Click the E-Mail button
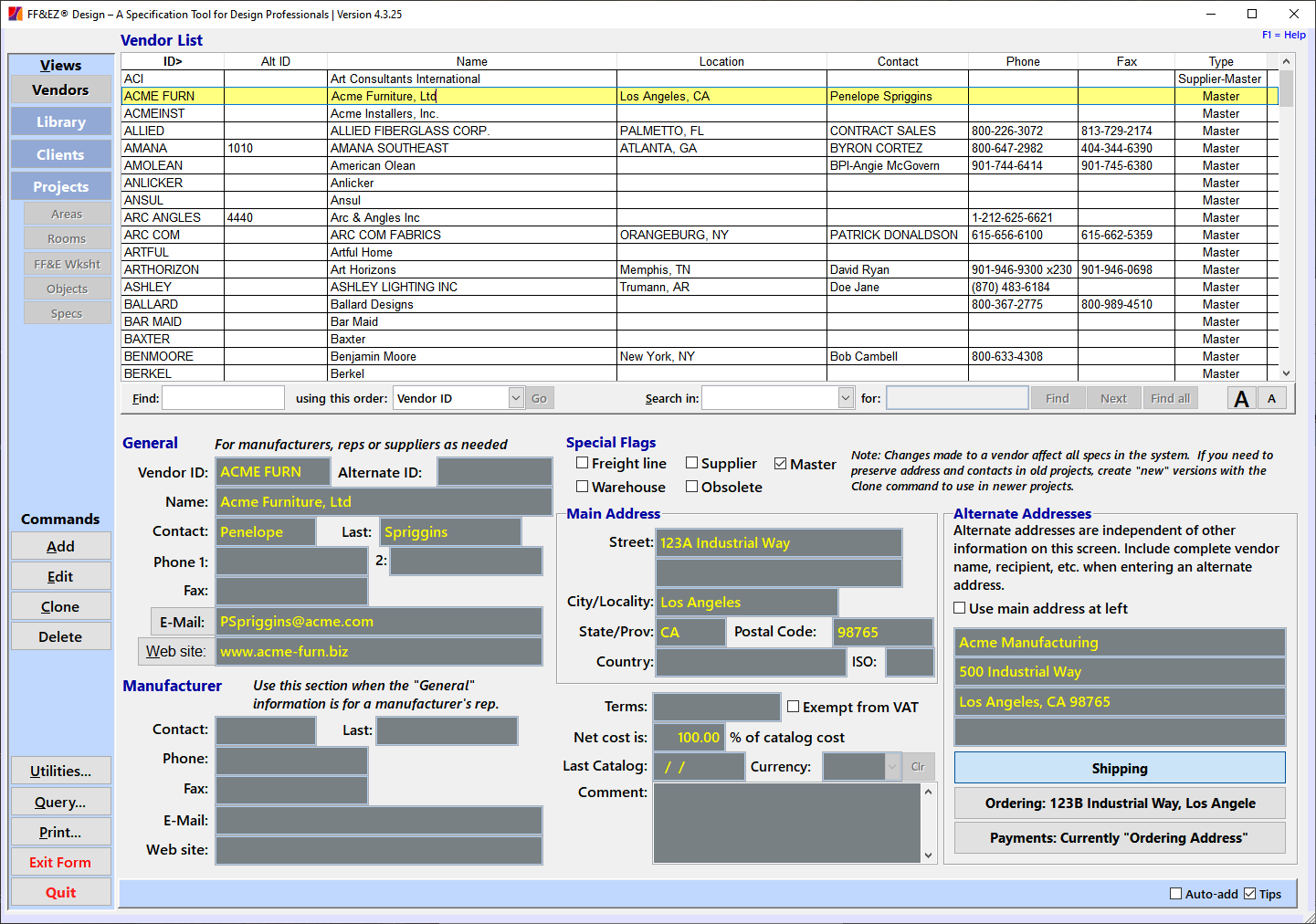 [x=182, y=622]
